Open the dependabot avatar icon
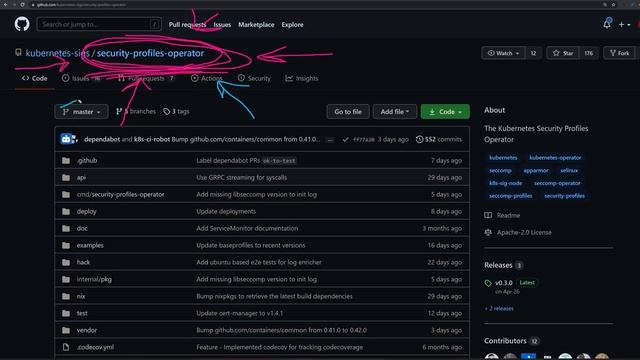The image size is (640, 360). point(67,139)
